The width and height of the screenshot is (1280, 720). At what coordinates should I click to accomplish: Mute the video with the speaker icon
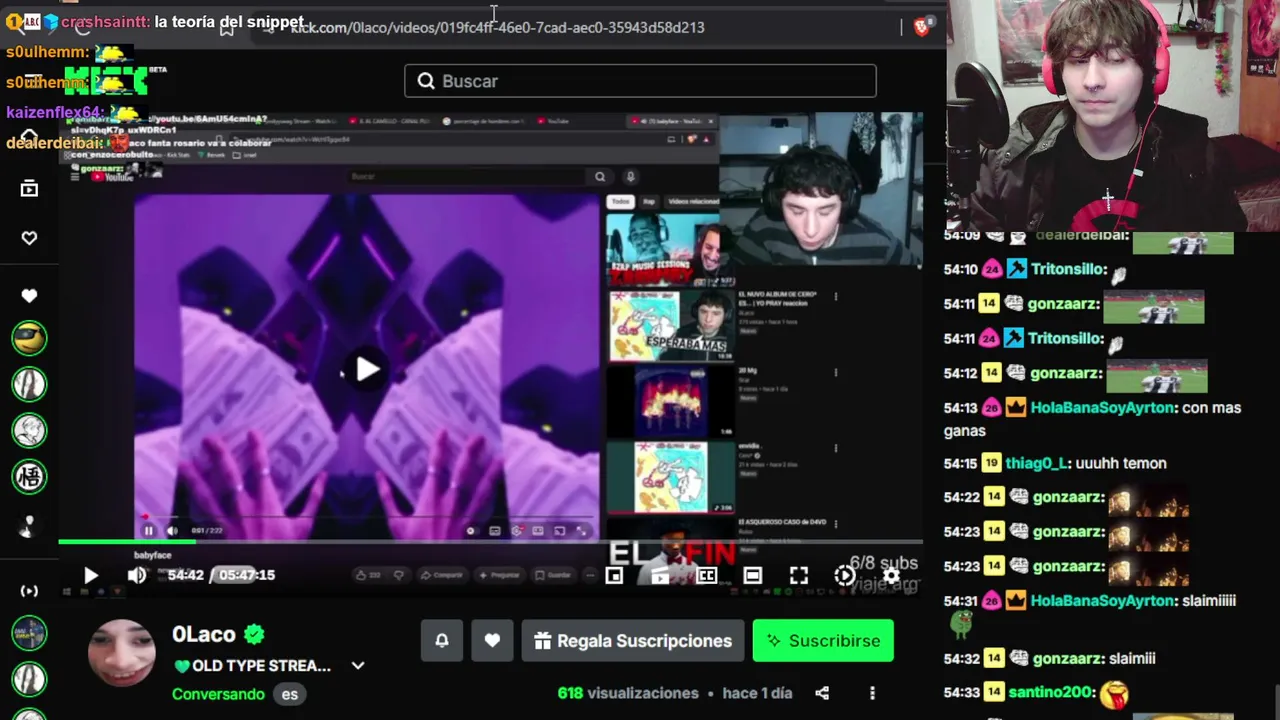tap(137, 575)
